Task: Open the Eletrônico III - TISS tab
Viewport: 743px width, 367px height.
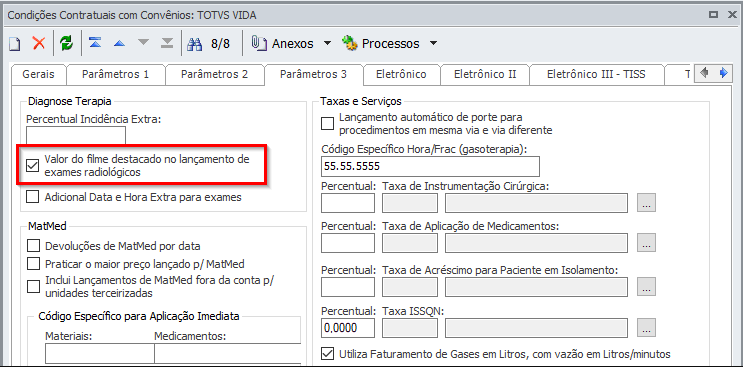Action: 596,74
